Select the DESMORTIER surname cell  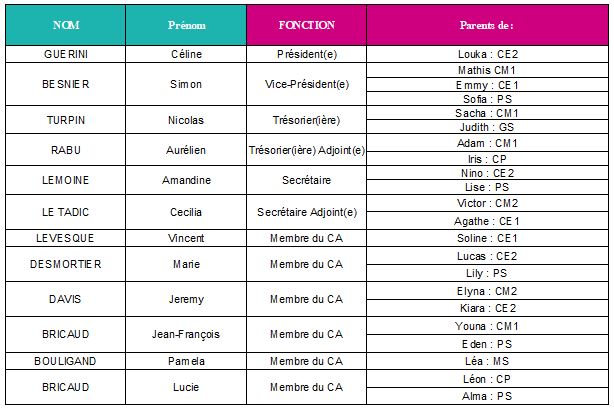click(66, 264)
